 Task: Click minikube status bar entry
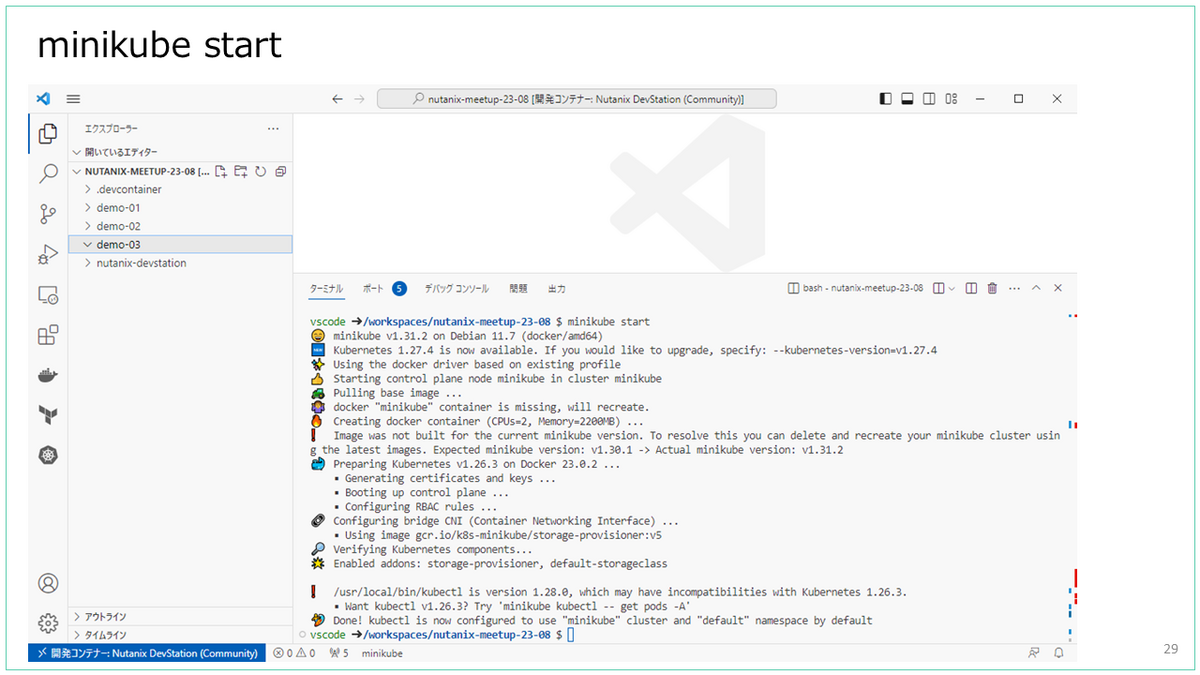382,653
